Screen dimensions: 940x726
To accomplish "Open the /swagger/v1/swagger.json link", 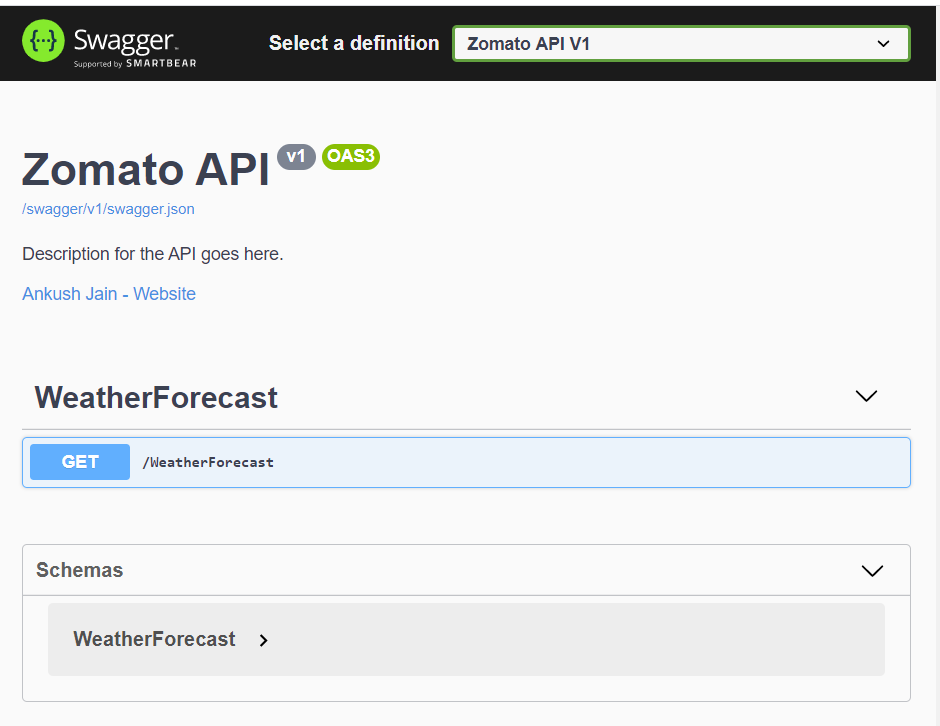I will pos(108,209).
